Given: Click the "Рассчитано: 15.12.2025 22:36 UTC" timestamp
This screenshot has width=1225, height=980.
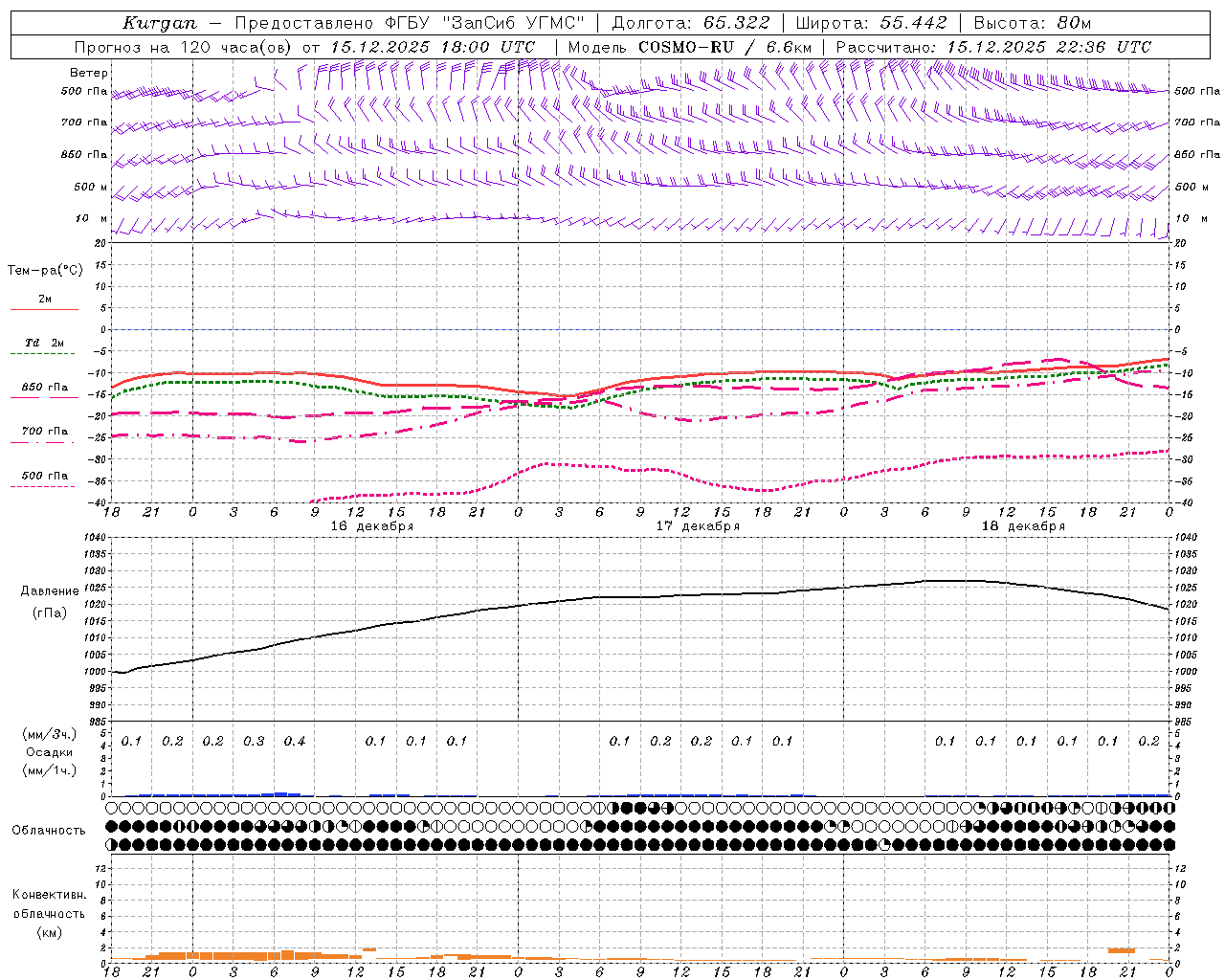Looking at the screenshot, I should click(x=993, y=47).
